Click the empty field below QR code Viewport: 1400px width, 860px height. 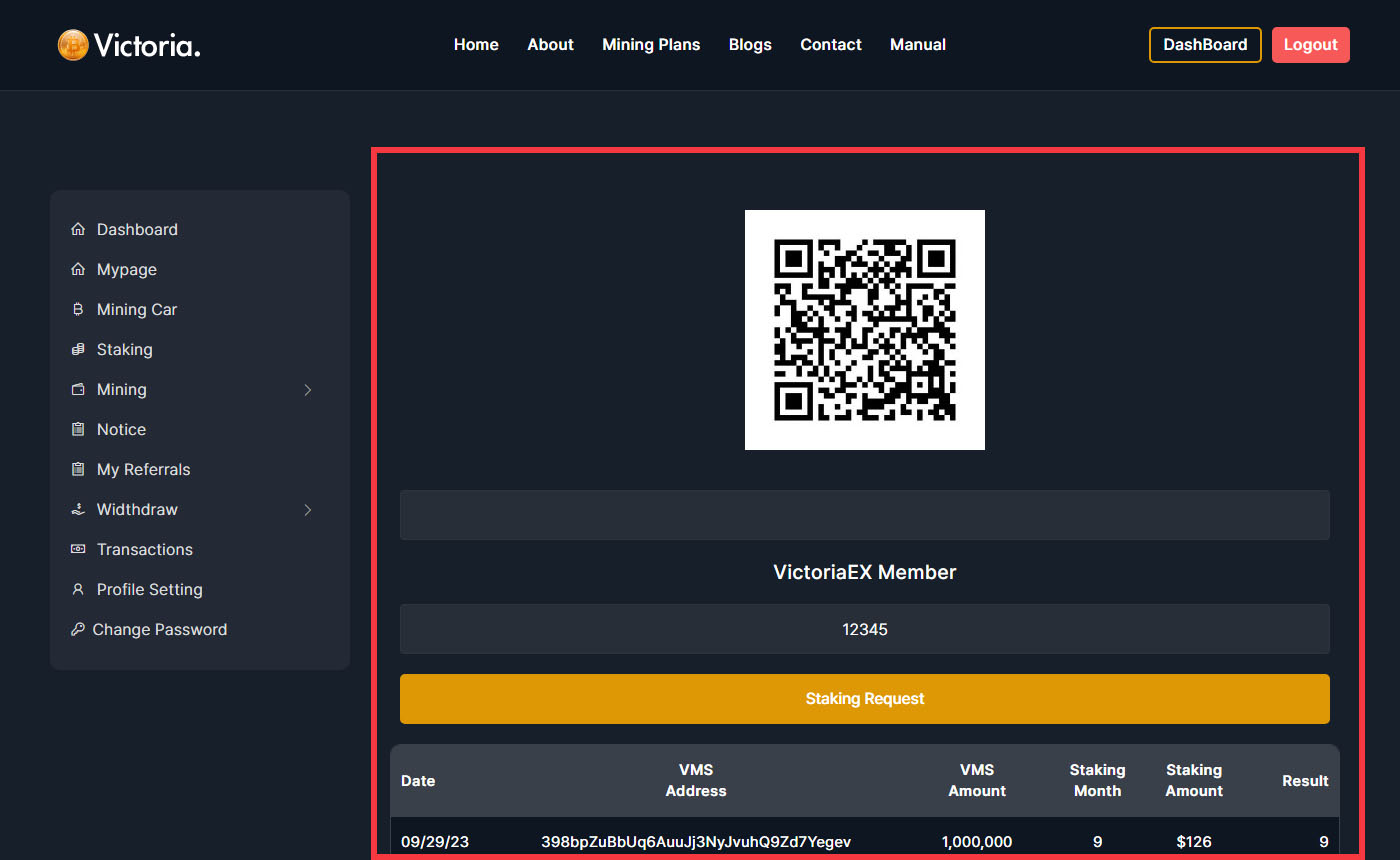click(864, 515)
